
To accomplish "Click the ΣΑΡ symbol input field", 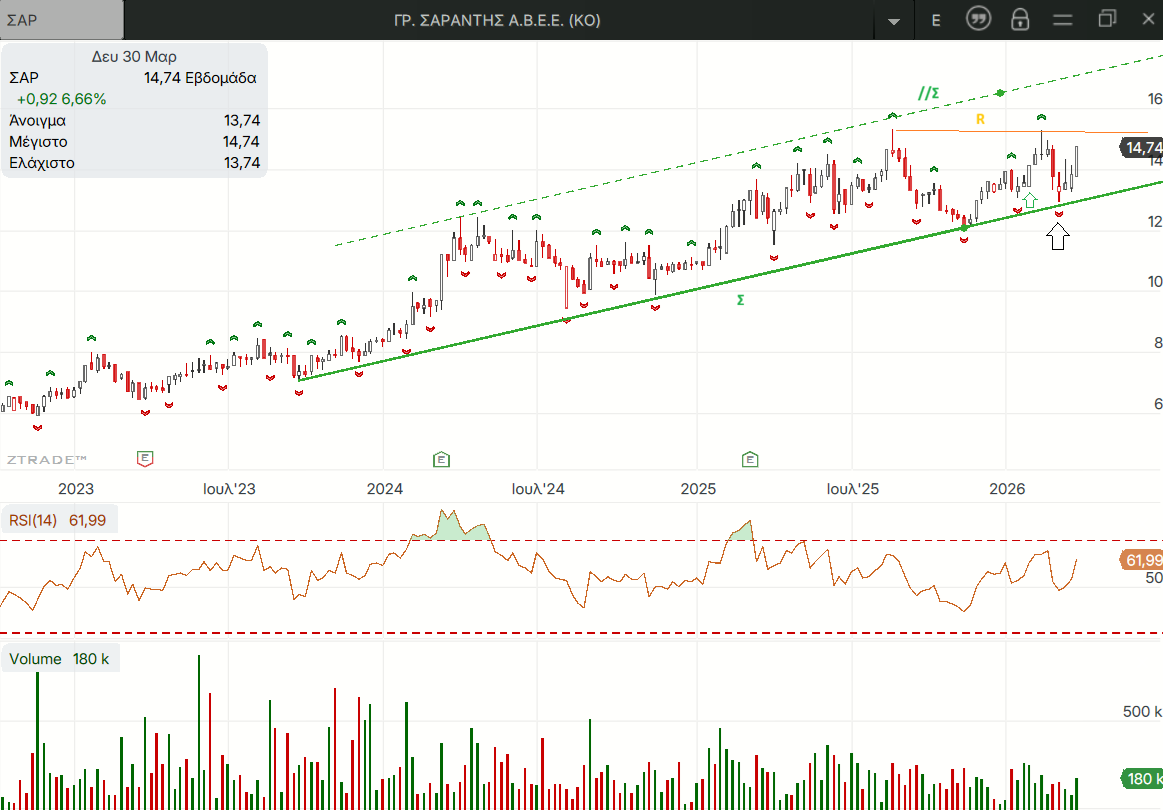I will tap(62, 20).
